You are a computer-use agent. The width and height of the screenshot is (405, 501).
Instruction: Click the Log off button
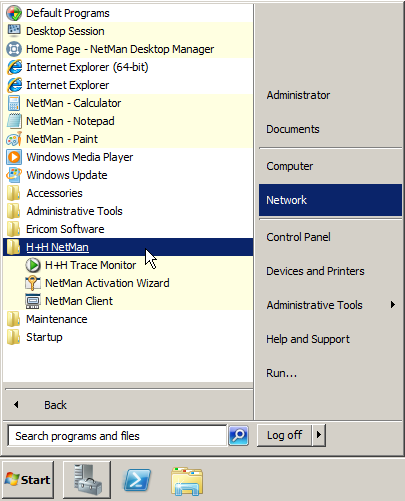point(284,435)
